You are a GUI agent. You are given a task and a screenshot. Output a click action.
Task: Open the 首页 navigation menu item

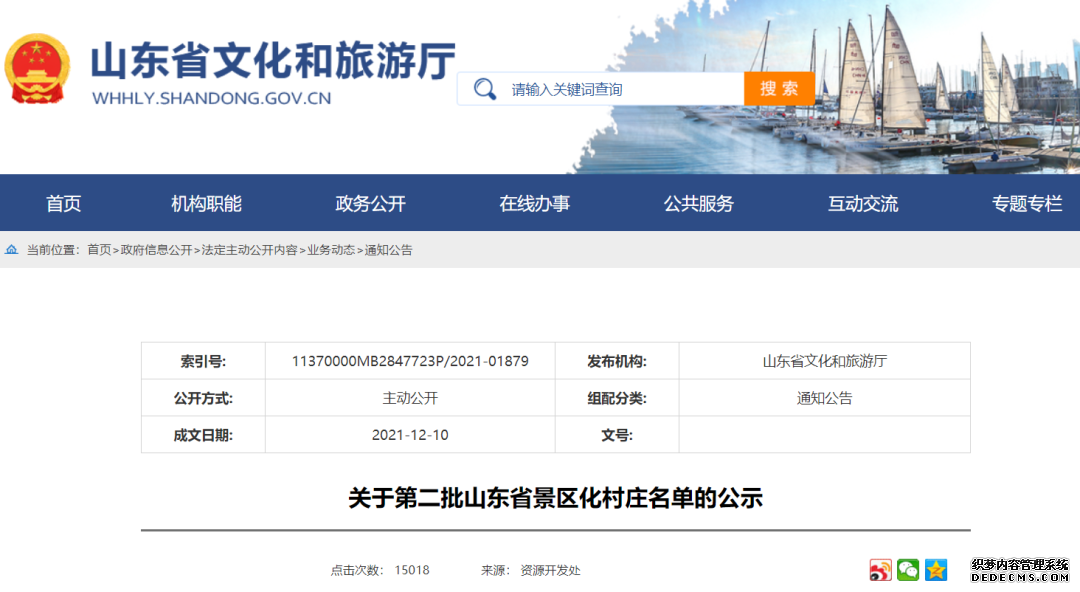click(63, 204)
